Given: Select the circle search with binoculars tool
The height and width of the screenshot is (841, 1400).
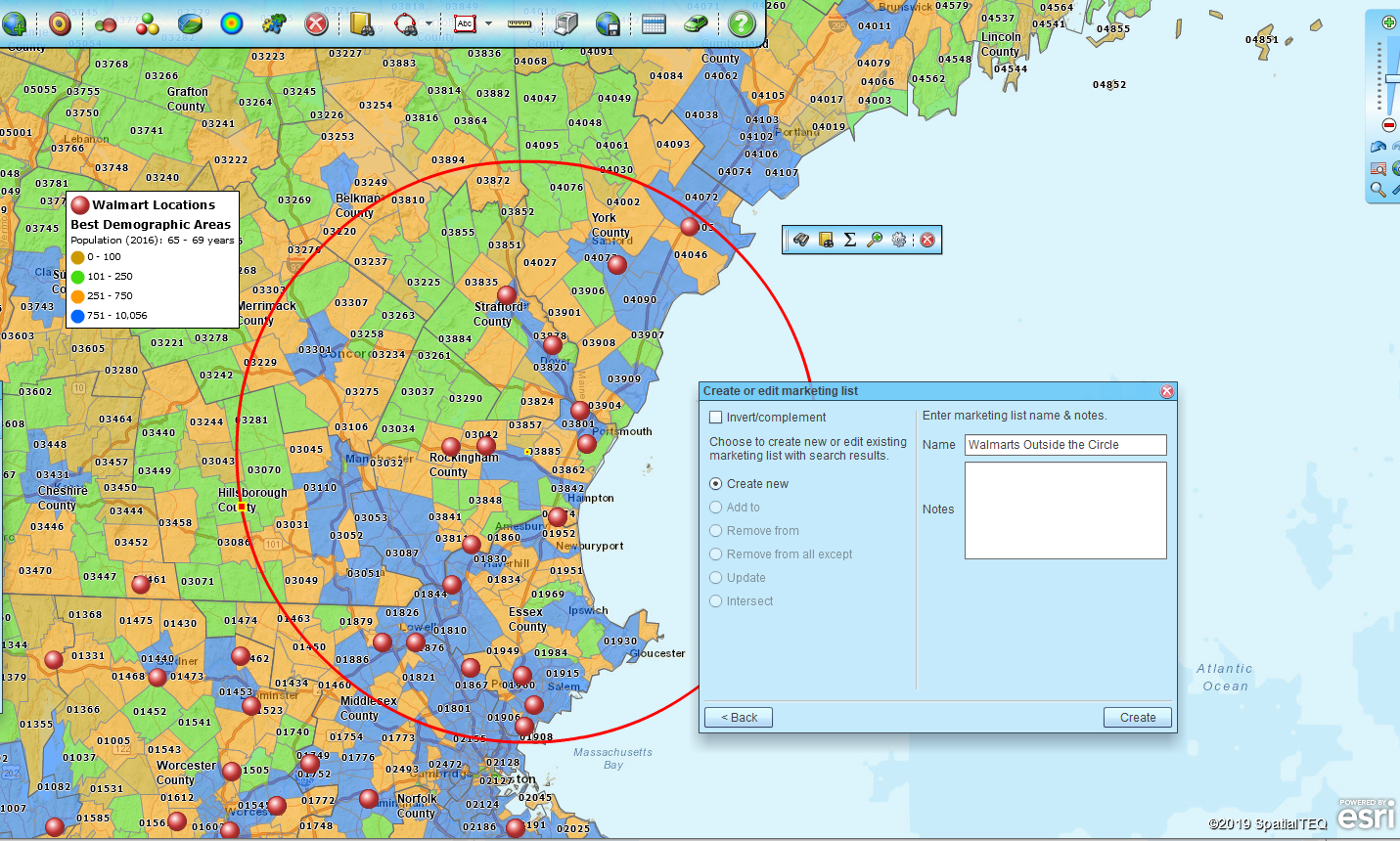Looking at the screenshot, I should point(406,23).
